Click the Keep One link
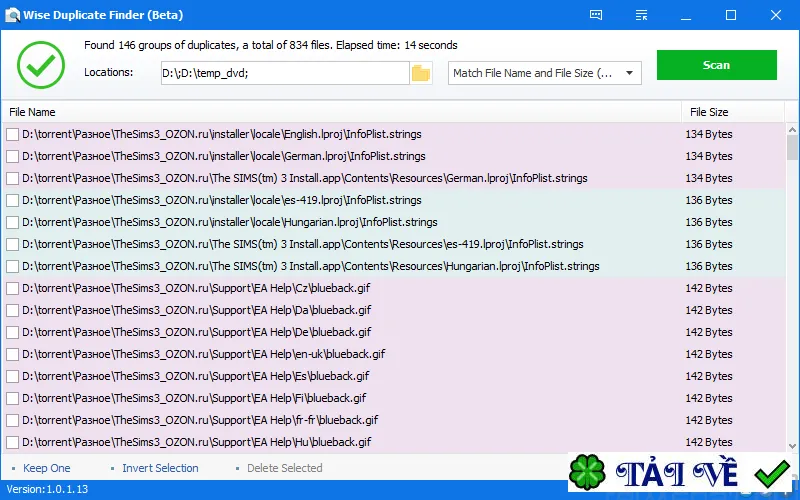Image resolution: width=800 pixels, height=500 pixels. (46, 468)
